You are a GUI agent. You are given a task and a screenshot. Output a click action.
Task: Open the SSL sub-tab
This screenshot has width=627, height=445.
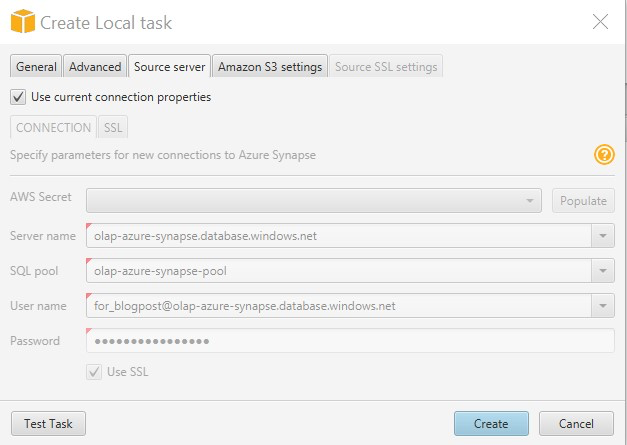[113, 128]
